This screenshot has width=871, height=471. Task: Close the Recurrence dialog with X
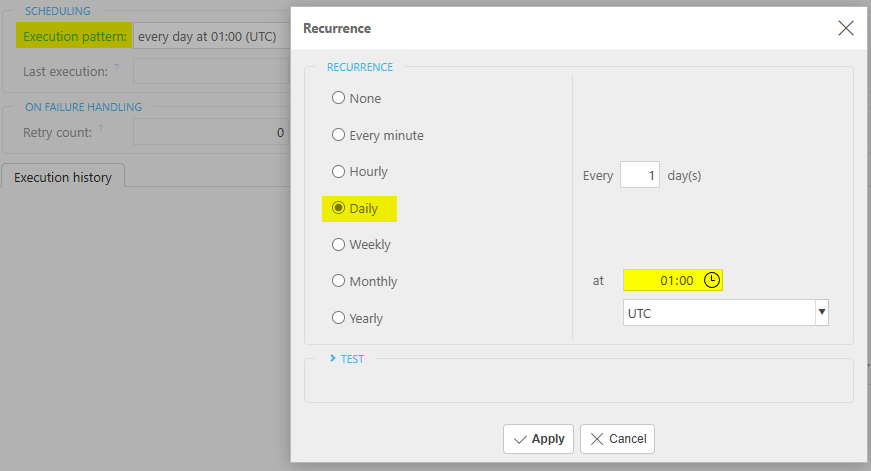pyautogui.click(x=846, y=28)
